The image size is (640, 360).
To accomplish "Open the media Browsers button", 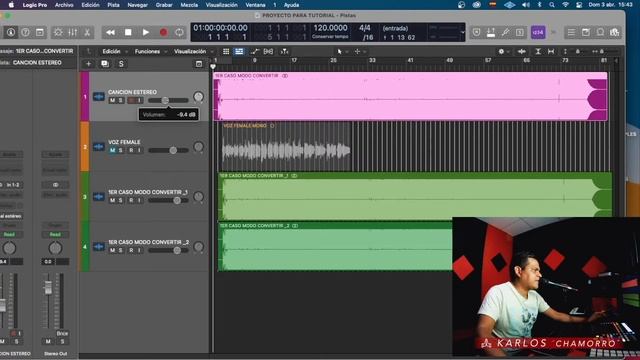I will [x=615, y=32].
